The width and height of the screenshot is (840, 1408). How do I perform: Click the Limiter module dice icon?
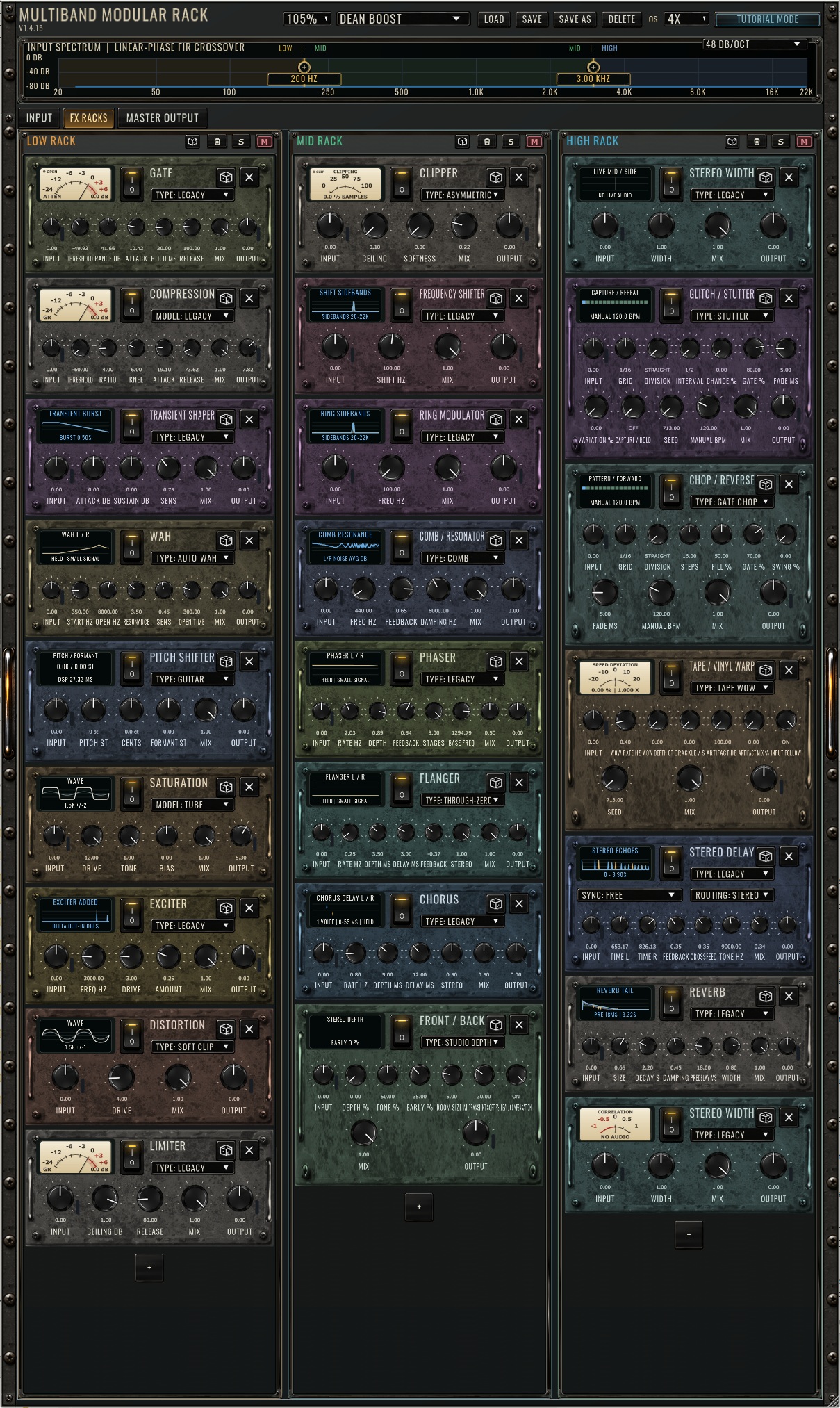(226, 1150)
